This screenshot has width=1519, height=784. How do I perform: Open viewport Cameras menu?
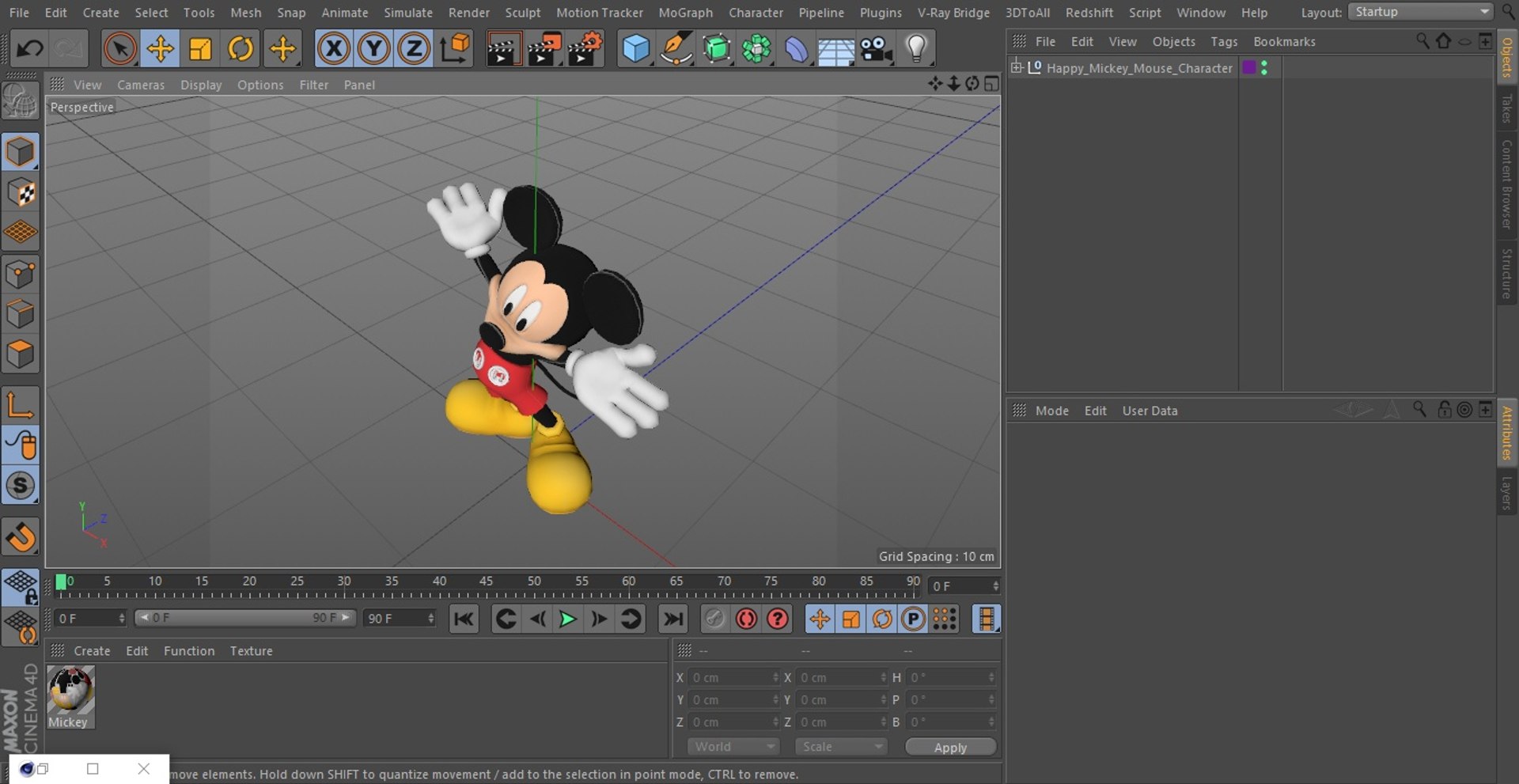point(141,85)
